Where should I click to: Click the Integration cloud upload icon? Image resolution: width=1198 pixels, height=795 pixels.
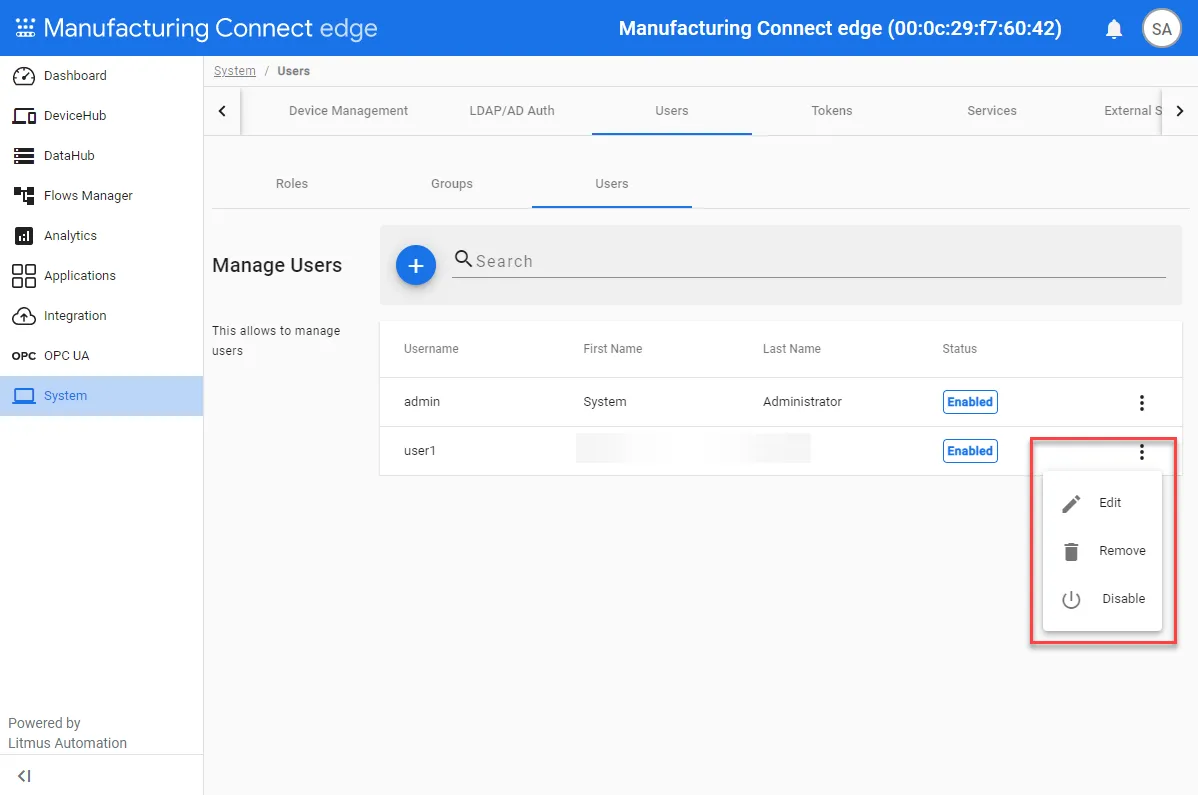point(24,316)
